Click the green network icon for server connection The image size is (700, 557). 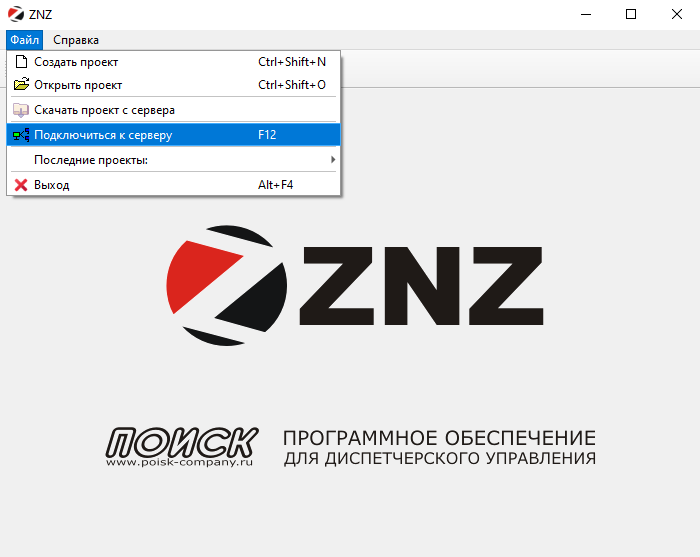tap(21, 135)
